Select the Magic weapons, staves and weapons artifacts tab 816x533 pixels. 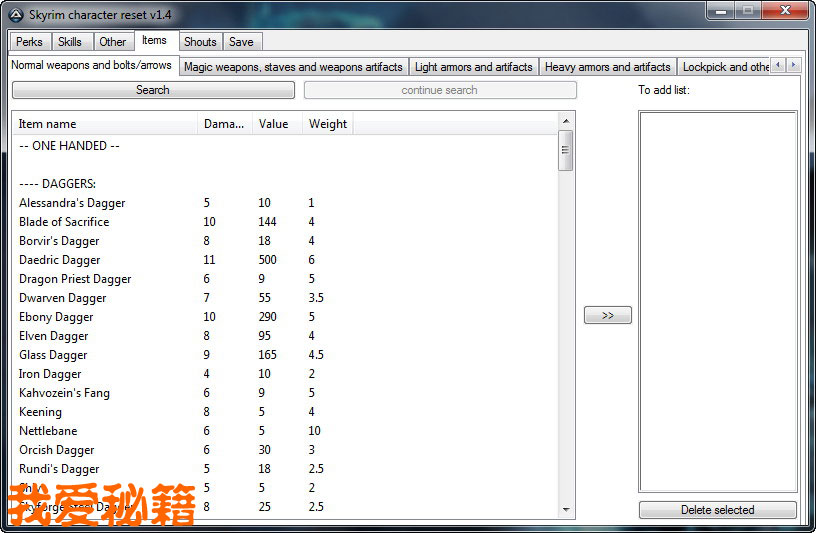tap(293, 67)
